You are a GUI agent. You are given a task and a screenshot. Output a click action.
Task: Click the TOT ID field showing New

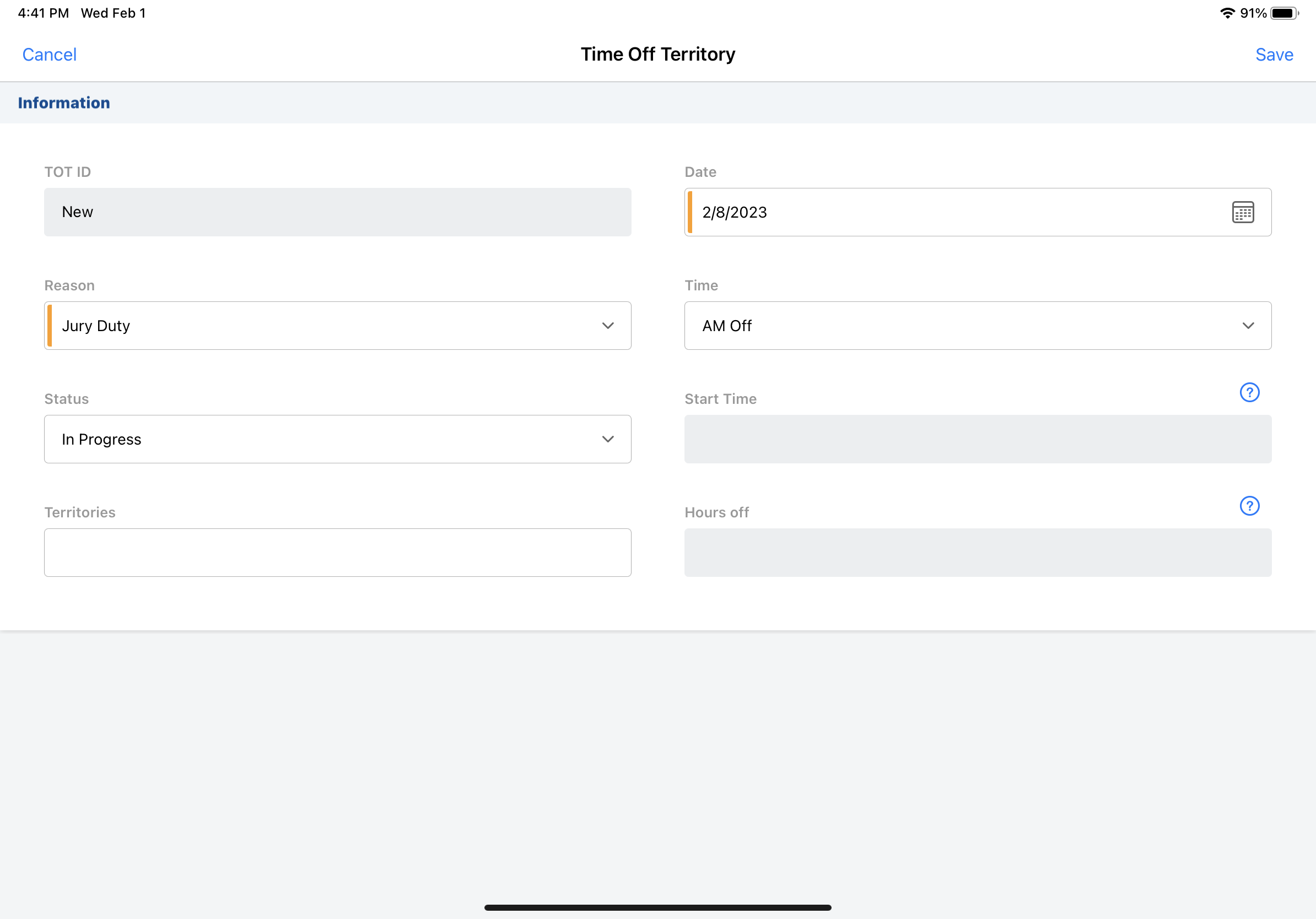(337, 212)
